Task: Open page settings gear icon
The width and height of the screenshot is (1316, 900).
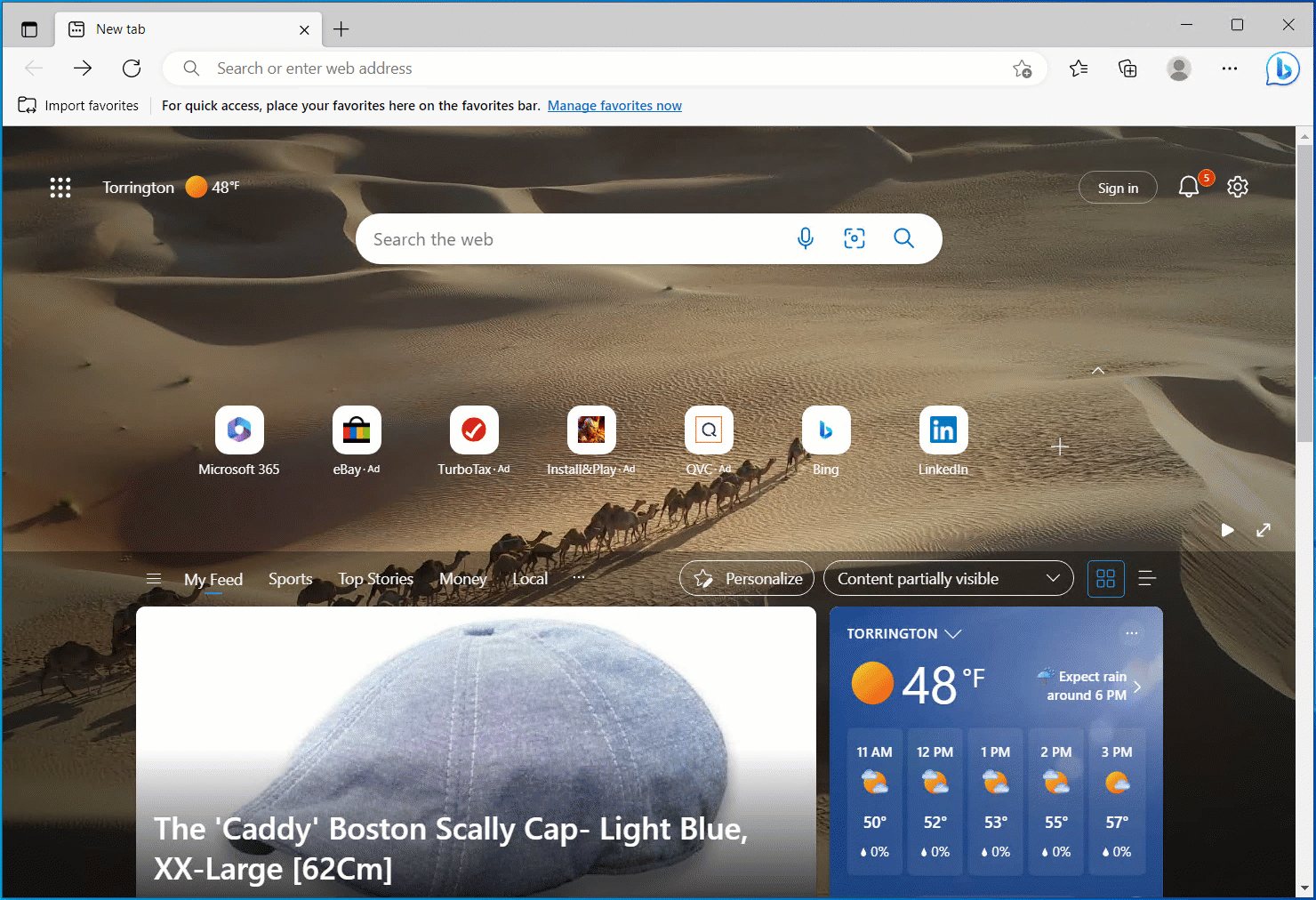Action: click(1238, 187)
